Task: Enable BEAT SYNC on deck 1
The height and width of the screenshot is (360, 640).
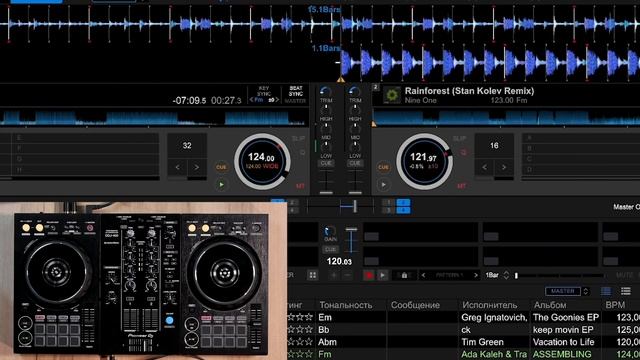Action: click(296, 91)
